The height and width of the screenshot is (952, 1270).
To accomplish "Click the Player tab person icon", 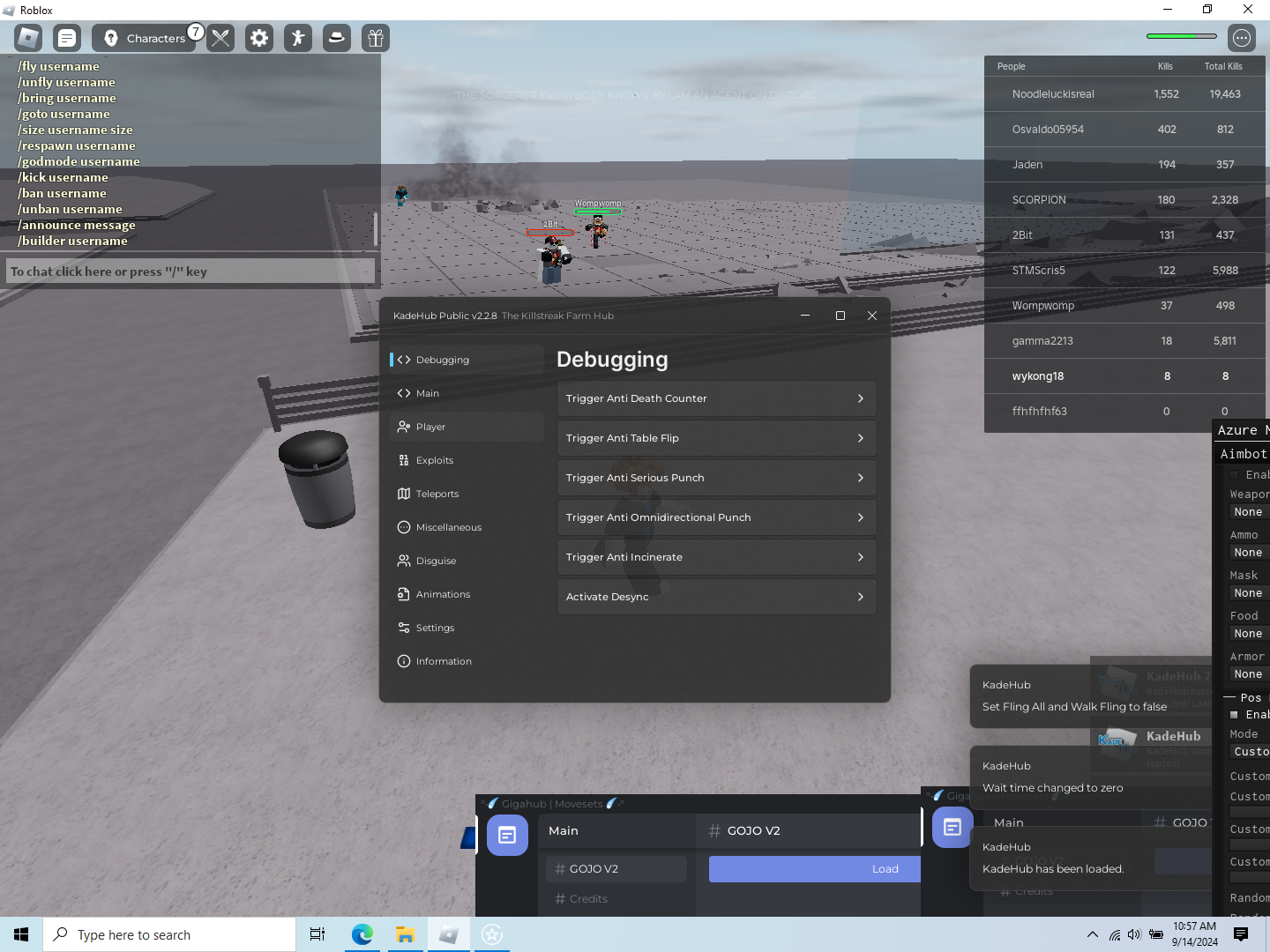I will 404,427.
